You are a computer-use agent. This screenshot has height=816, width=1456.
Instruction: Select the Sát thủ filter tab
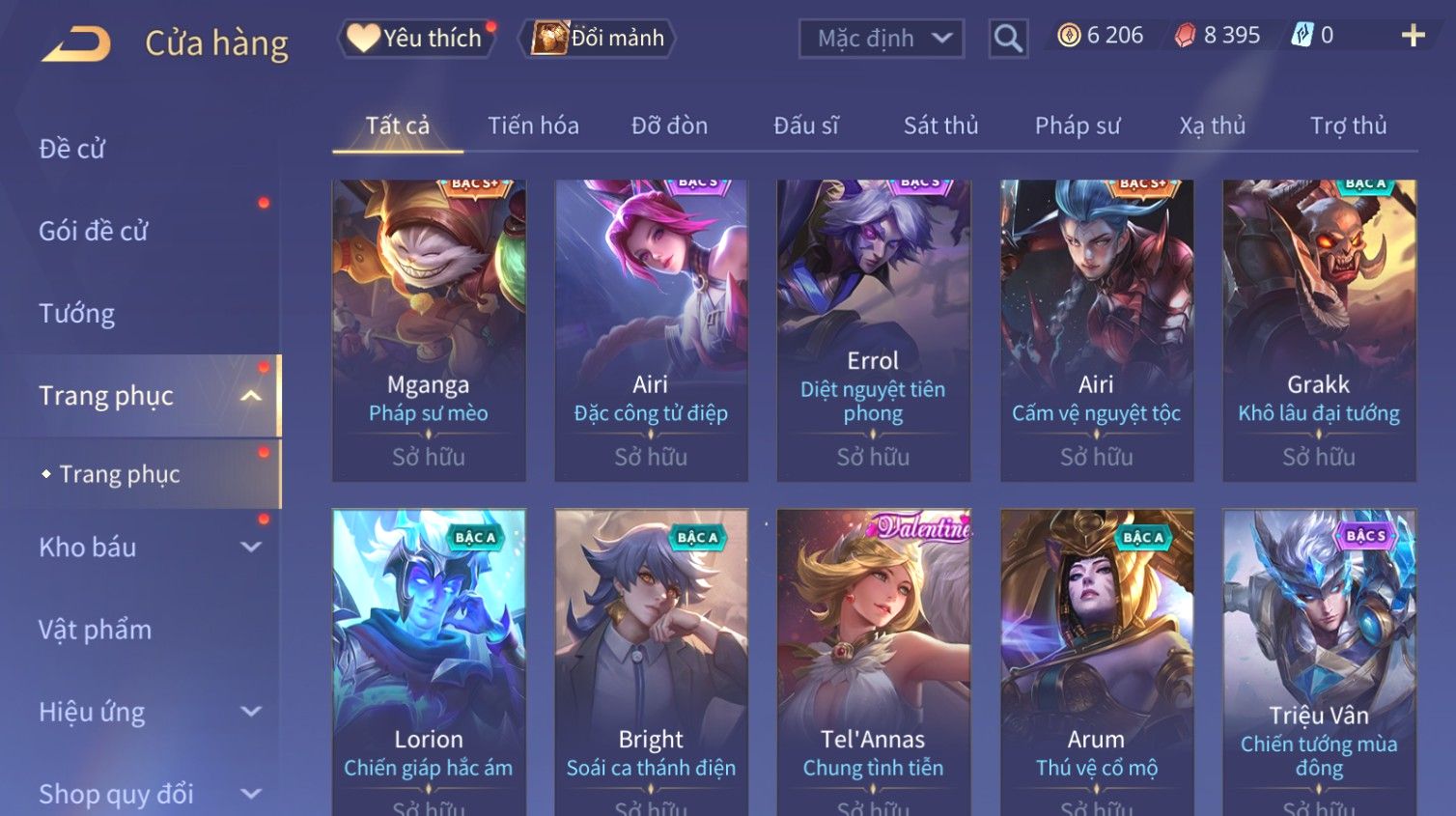click(x=940, y=126)
